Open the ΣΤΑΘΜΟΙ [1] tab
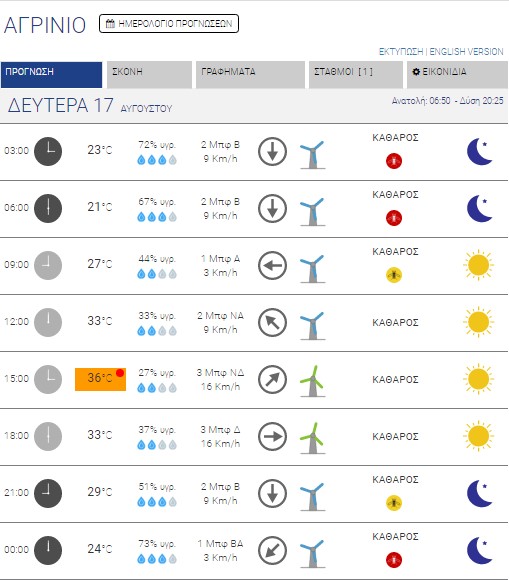The image size is (509, 580). click(x=356, y=75)
